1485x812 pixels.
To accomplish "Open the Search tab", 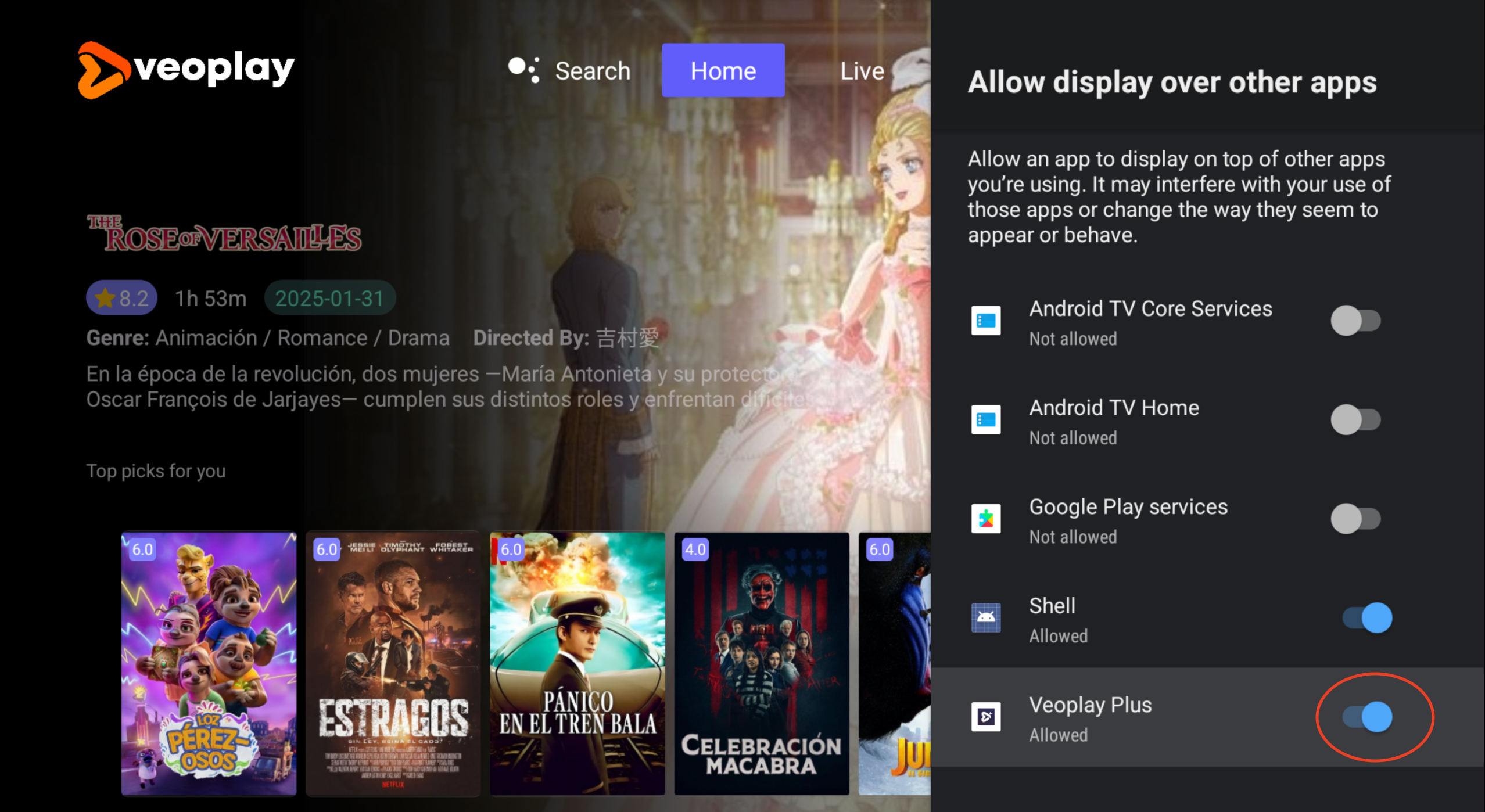I will [593, 71].
